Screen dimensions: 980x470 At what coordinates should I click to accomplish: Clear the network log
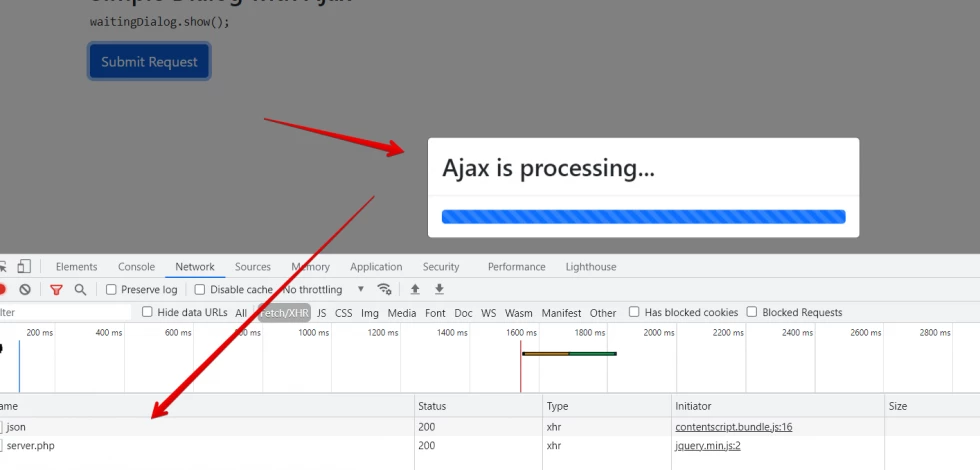(x=25, y=289)
